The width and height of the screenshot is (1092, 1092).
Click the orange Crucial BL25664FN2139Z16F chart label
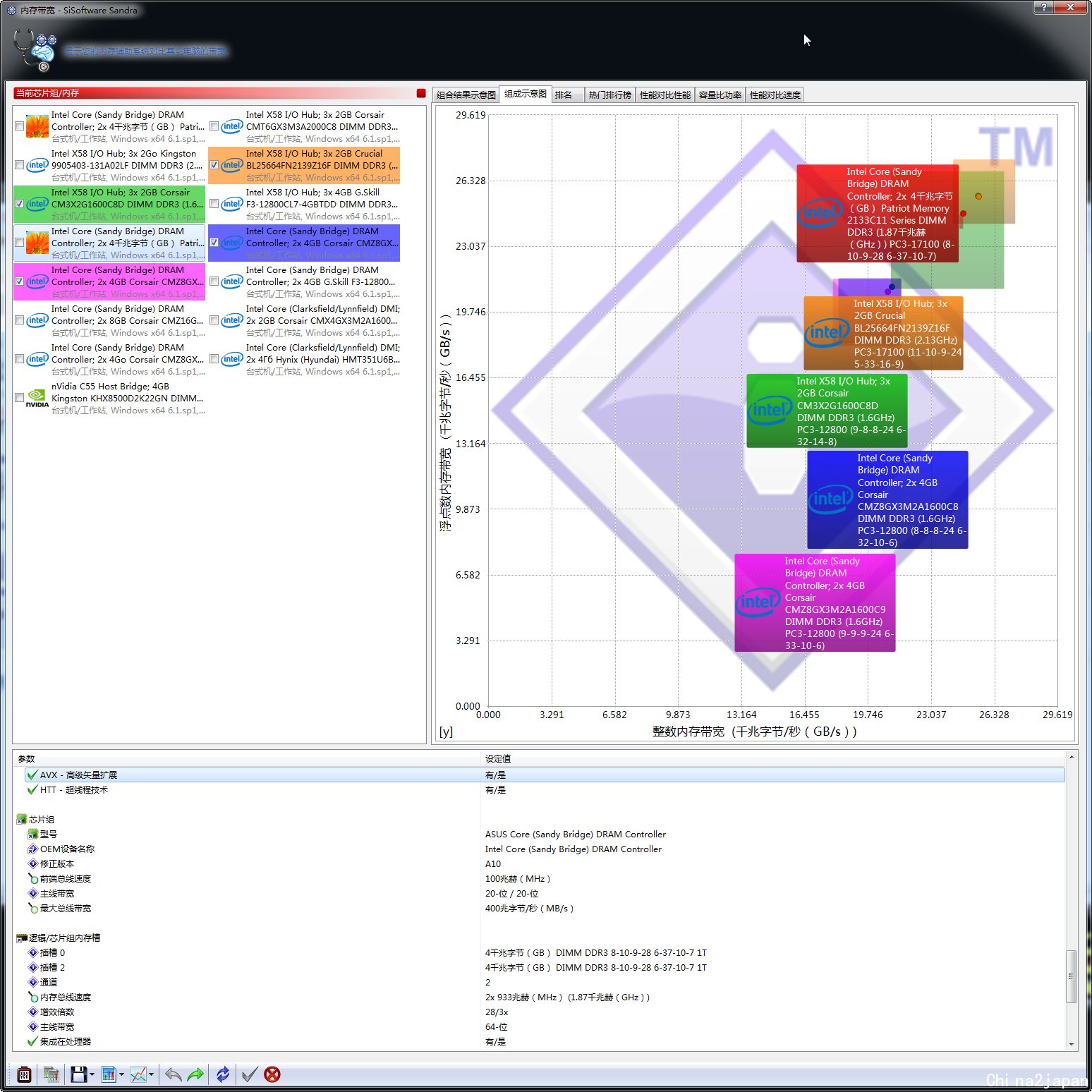pyautogui.click(x=883, y=334)
